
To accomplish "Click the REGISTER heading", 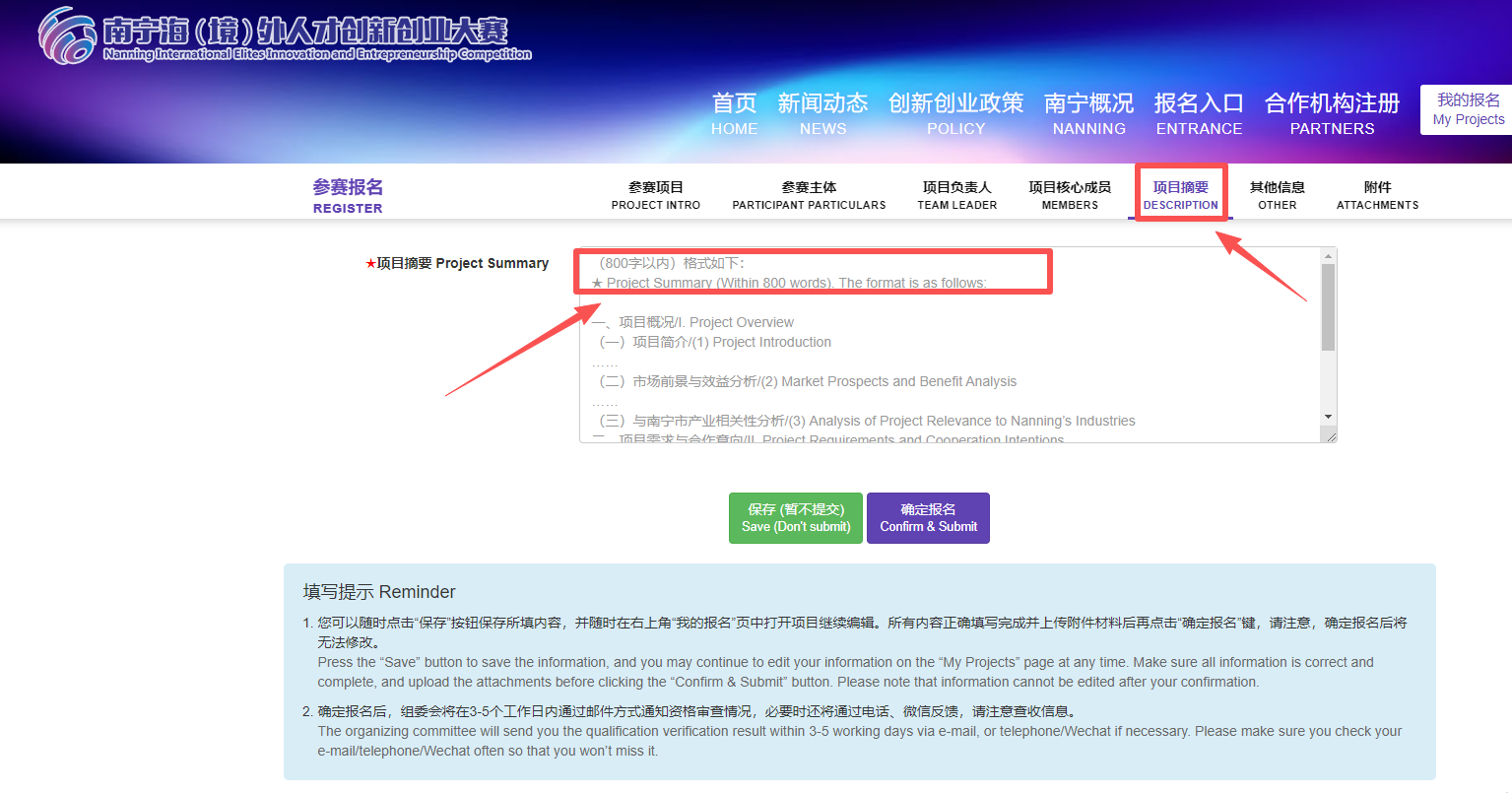I will tap(348, 195).
